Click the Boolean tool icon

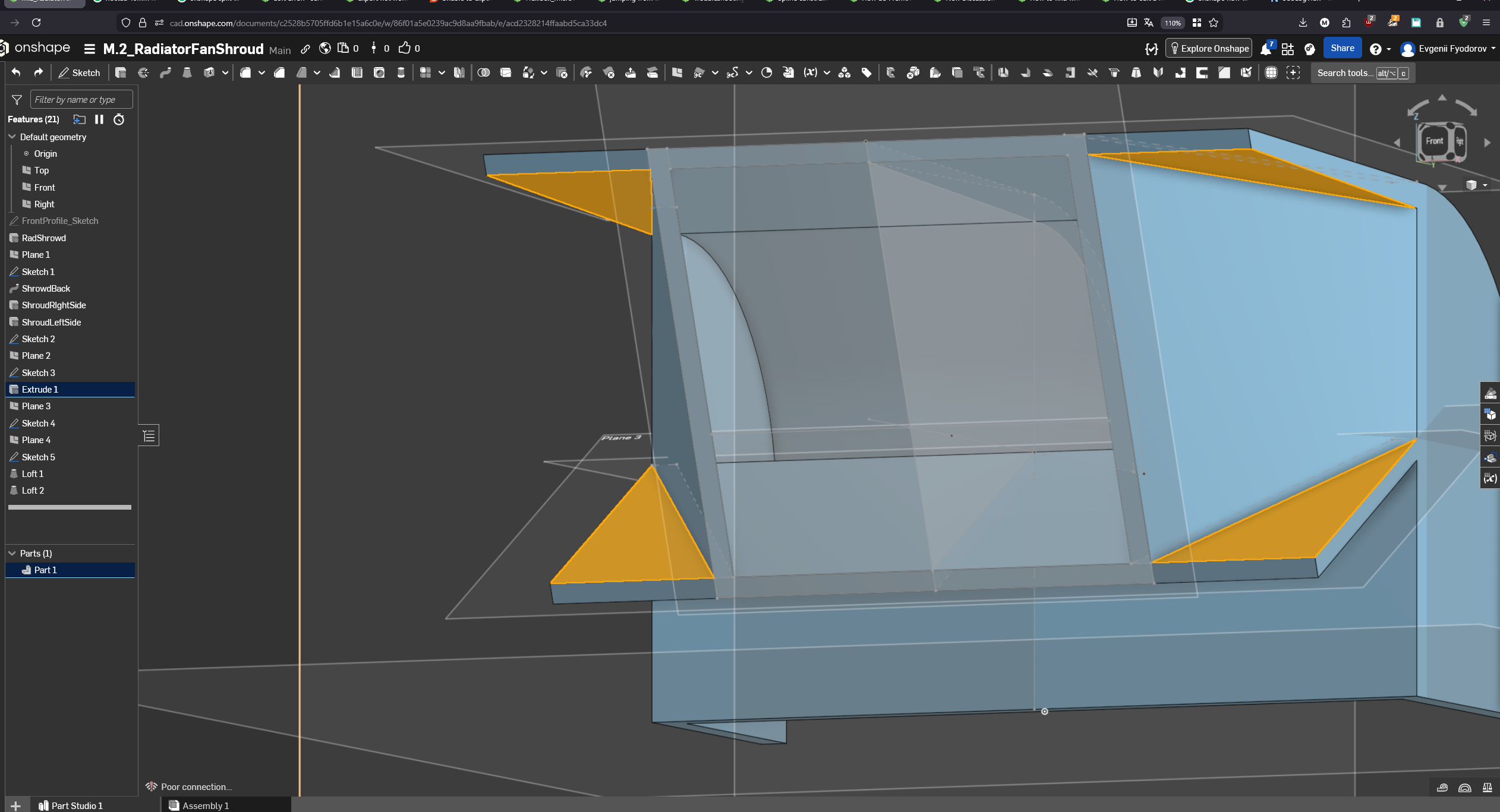484,72
